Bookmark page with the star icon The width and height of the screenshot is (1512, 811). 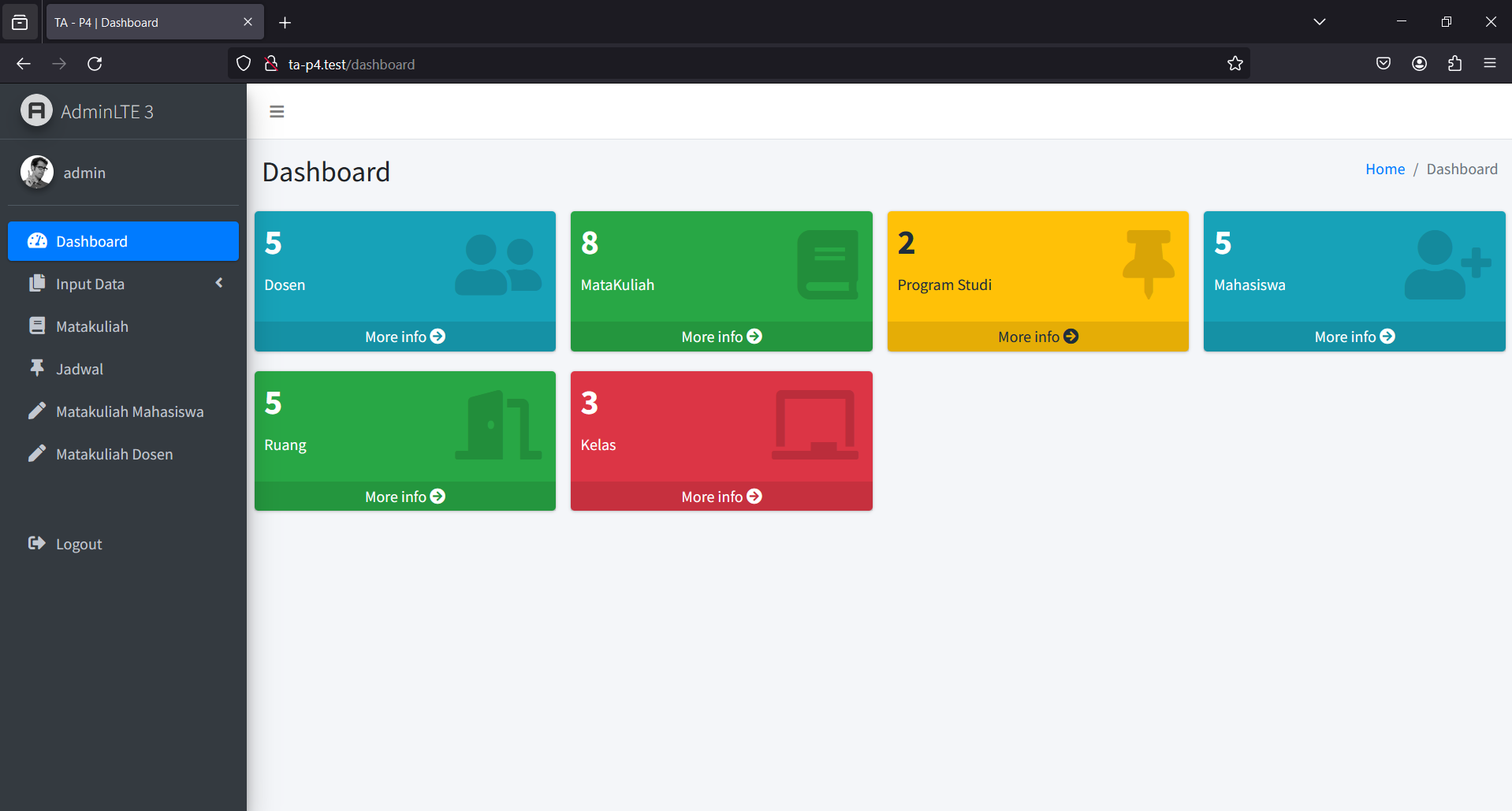click(x=1235, y=64)
